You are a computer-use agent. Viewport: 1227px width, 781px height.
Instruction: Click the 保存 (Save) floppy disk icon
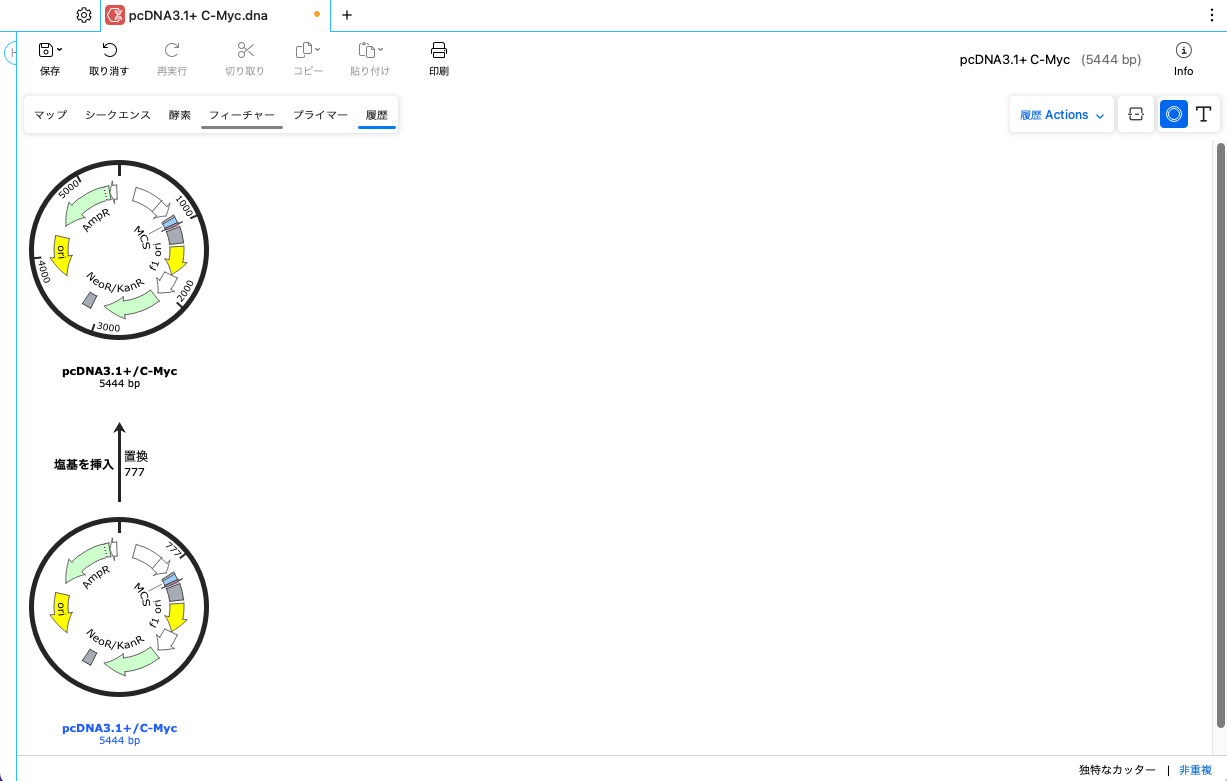(x=46, y=50)
